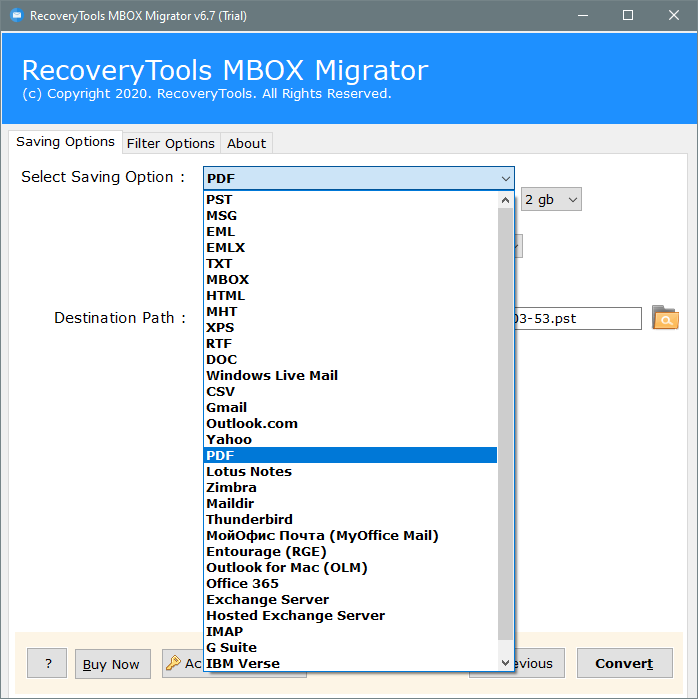698x699 pixels.
Task: Click the RecoveryTools app icon in title bar
Action: (x=17, y=16)
